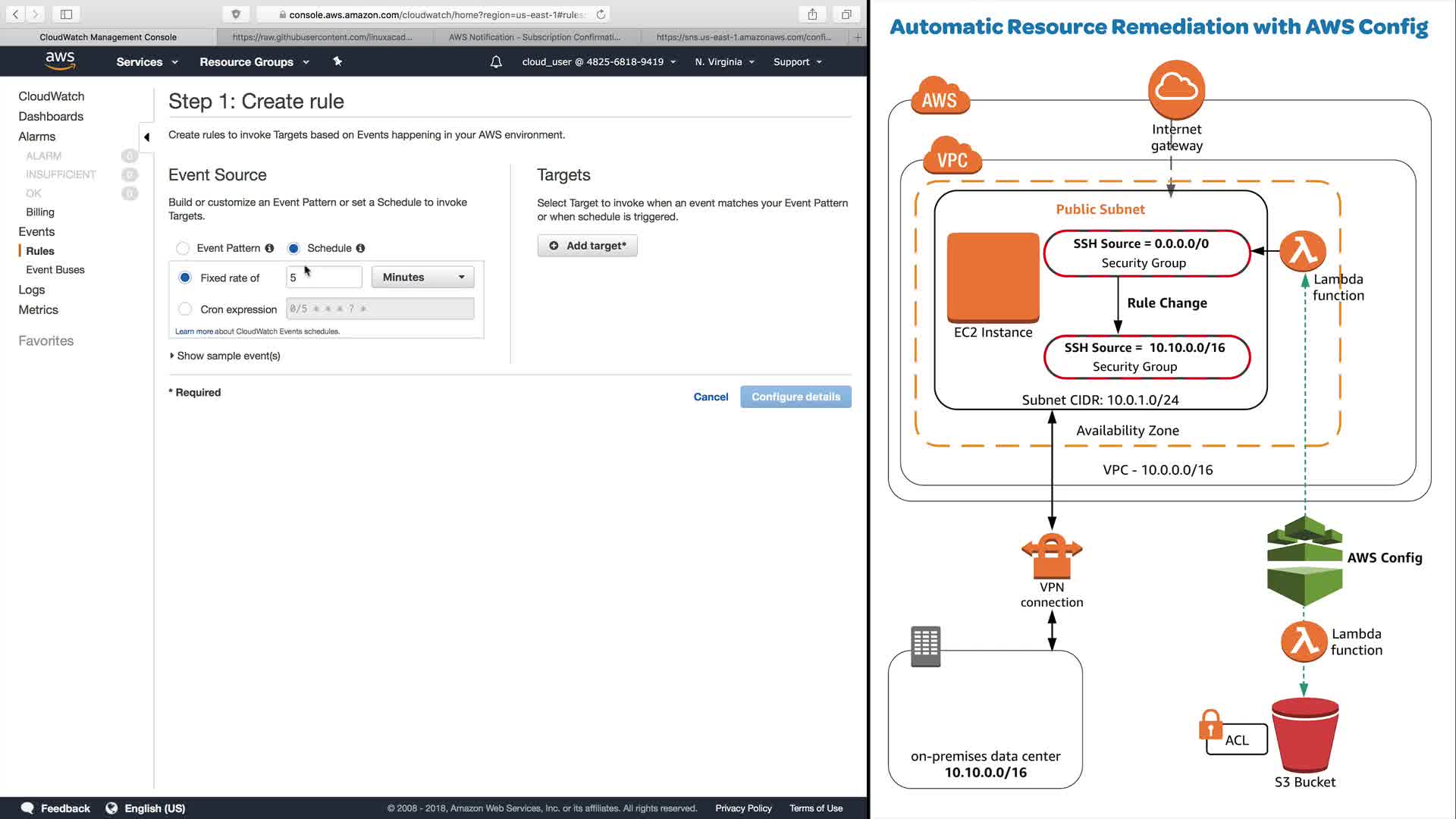This screenshot has height=819, width=1456.
Task: Click the Fixed rate value field
Action: pos(324,278)
